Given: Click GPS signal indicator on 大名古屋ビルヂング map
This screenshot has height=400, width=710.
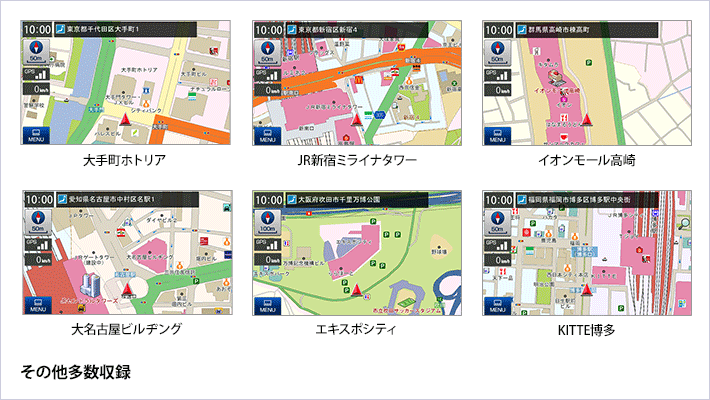Looking at the screenshot, I should pyautogui.click(x=38, y=245).
